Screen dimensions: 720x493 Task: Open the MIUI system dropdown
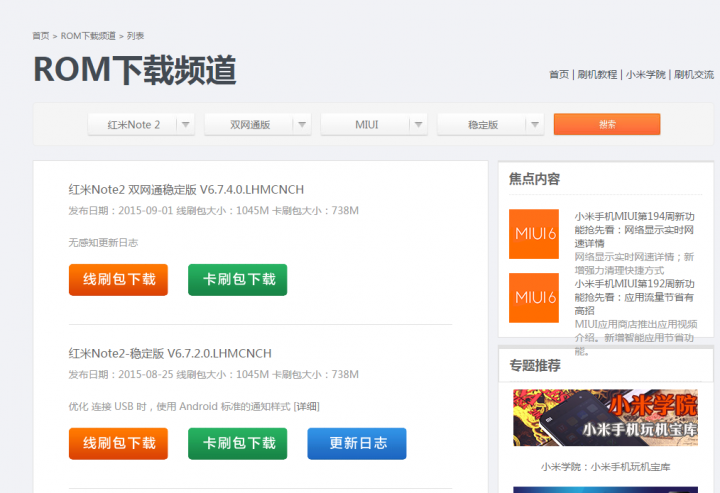[374, 124]
